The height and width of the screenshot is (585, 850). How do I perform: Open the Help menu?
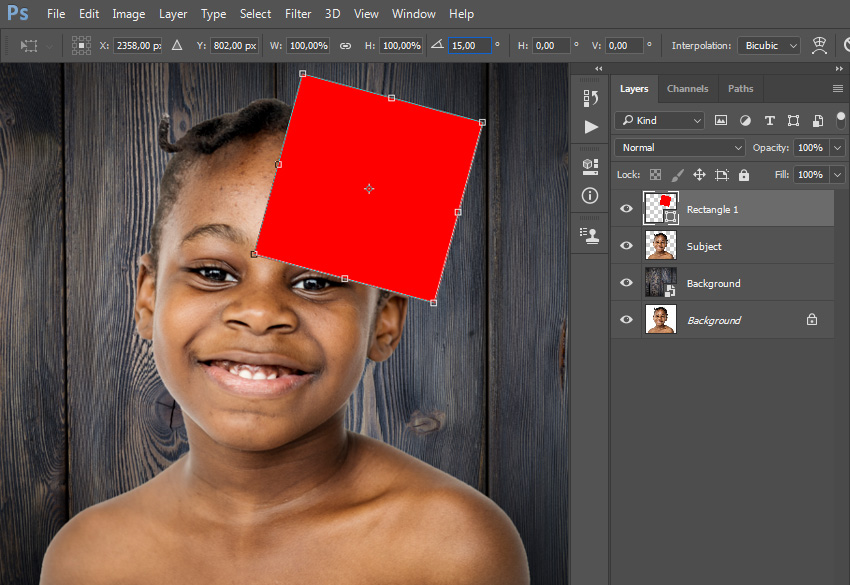coord(461,14)
